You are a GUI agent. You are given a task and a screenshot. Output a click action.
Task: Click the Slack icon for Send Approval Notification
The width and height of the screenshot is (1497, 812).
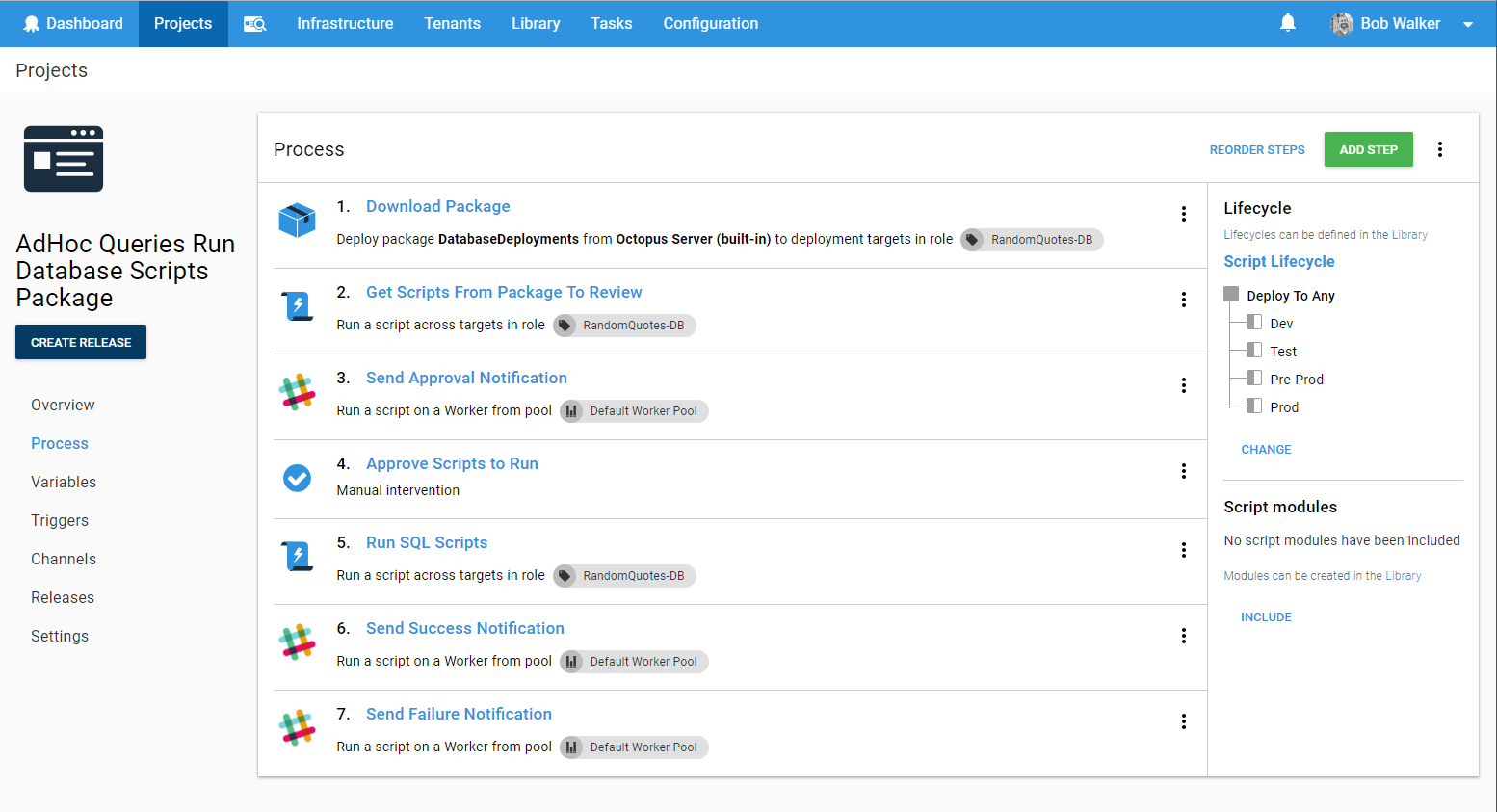click(x=297, y=392)
